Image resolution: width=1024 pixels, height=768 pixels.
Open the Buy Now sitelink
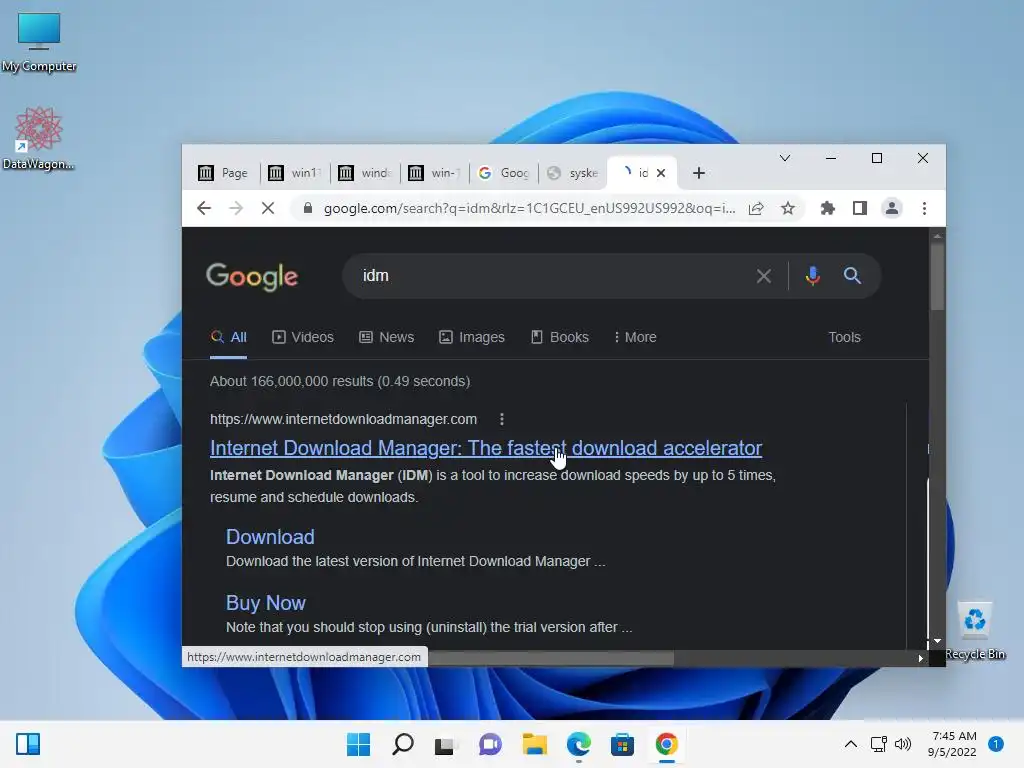(x=266, y=603)
